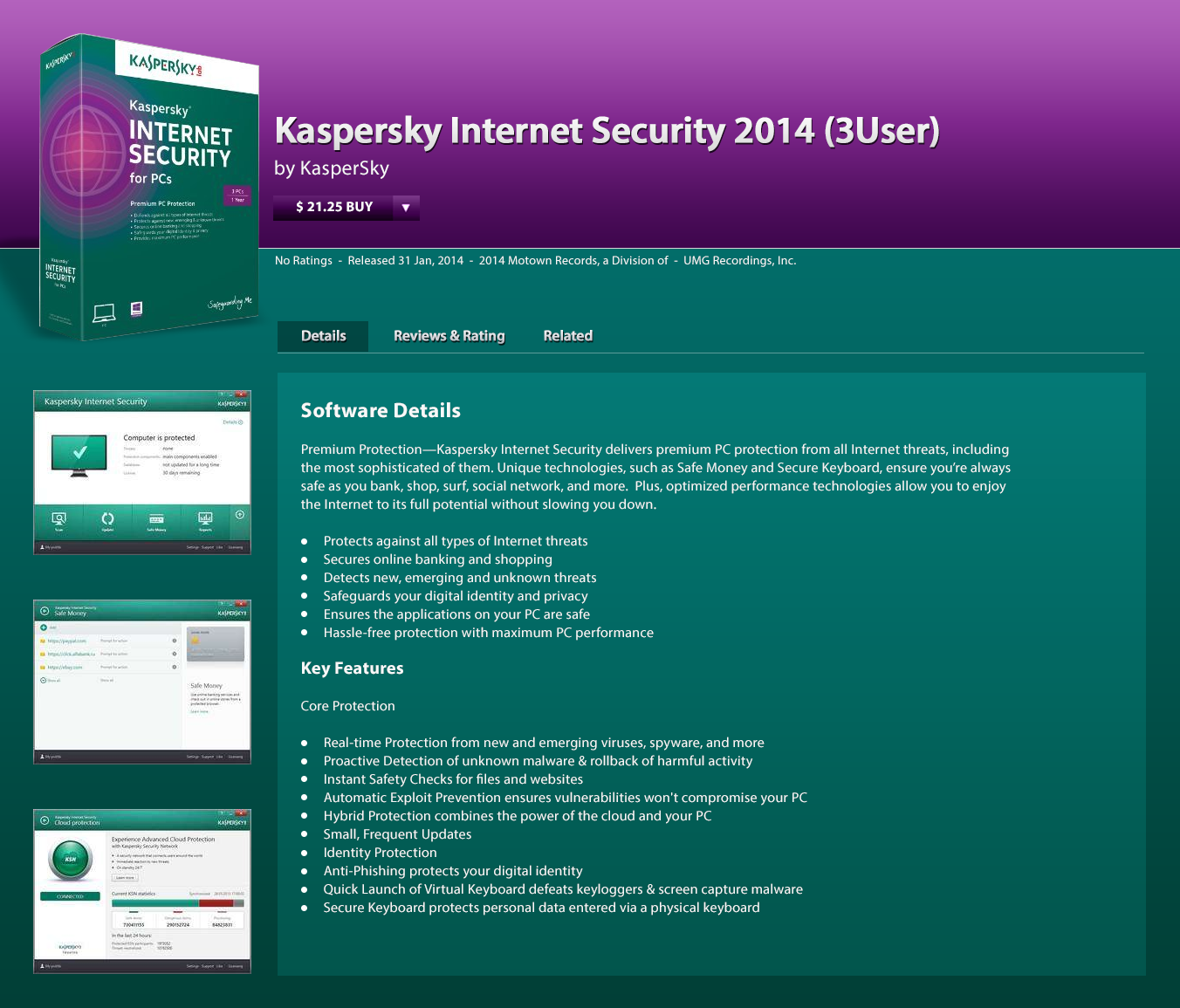Open the 'Computer is protected' screenshot thumbnail
This screenshot has height=1008, width=1180.
[x=142, y=472]
